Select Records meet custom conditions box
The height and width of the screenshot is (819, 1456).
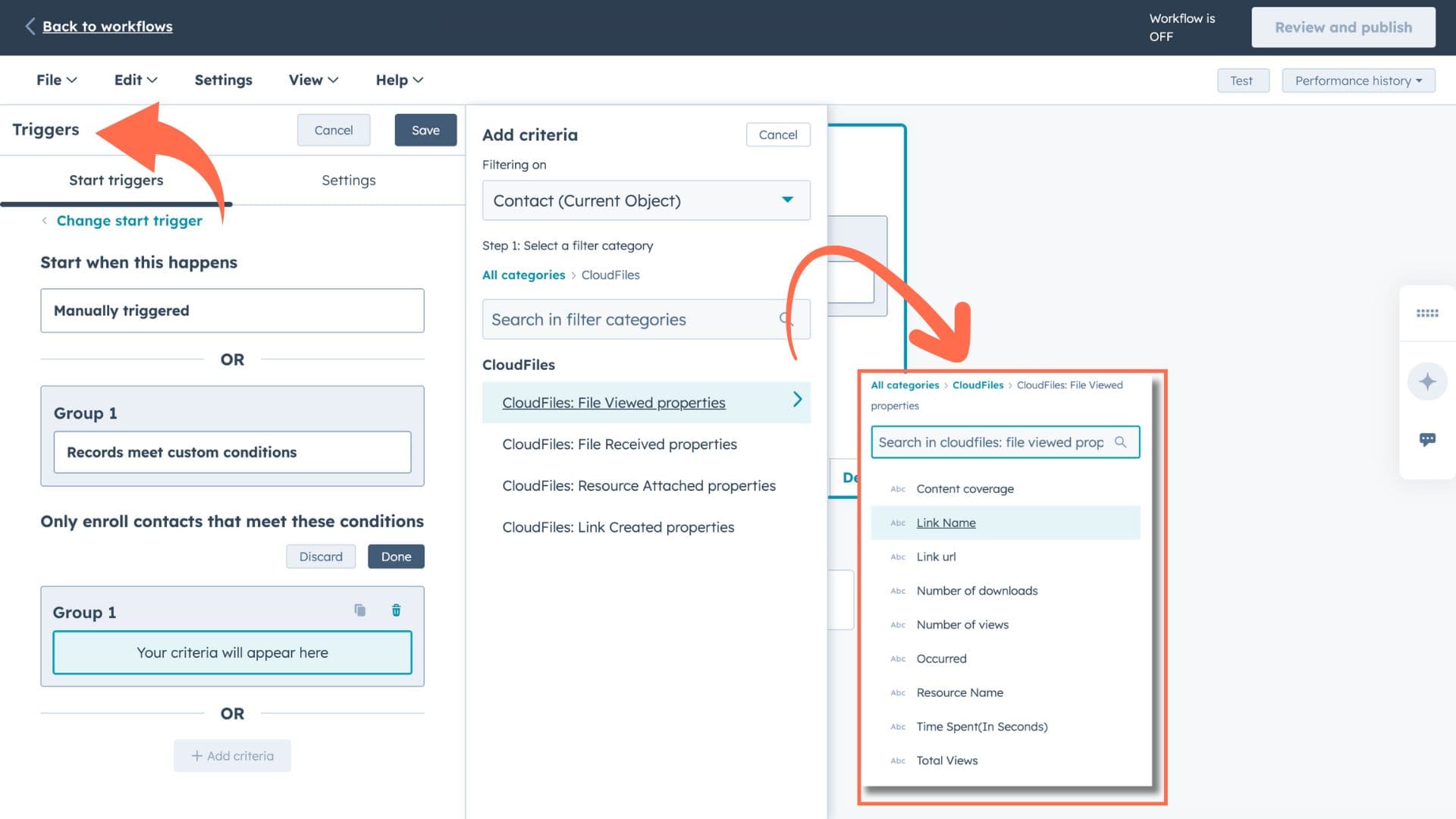pyautogui.click(x=232, y=453)
